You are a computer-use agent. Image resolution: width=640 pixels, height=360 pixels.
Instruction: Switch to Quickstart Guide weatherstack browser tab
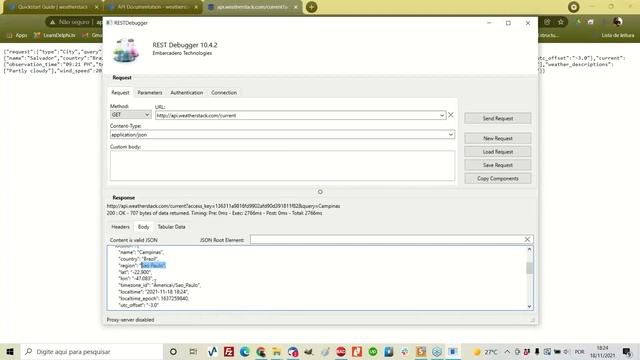pos(53,7)
